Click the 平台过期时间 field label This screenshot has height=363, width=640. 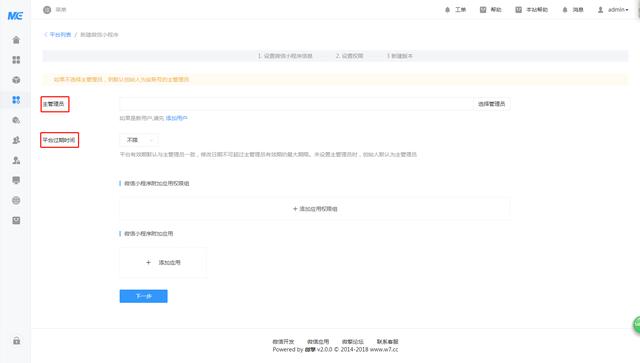tap(59, 140)
